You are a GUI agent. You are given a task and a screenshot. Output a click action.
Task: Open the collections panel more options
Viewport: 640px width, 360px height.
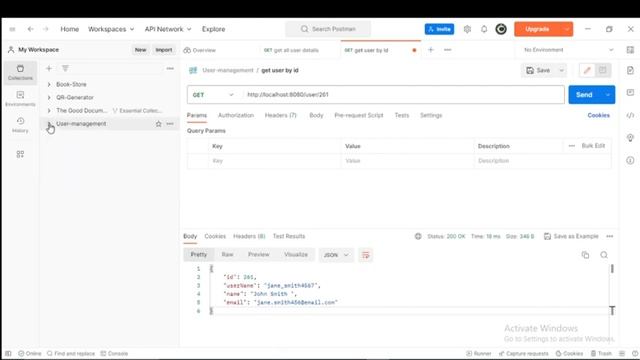pyautogui.click(x=170, y=69)
